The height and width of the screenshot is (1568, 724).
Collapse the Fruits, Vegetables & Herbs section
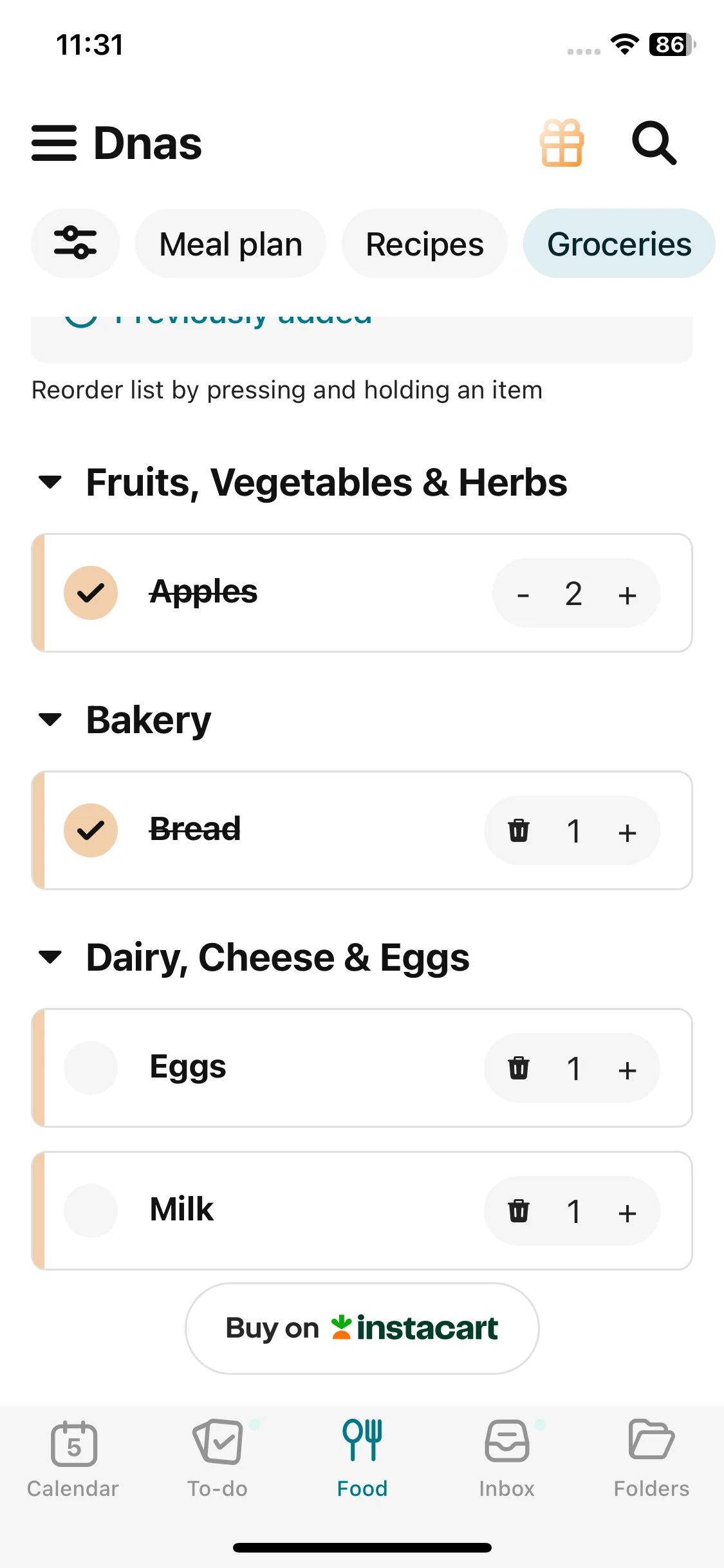click(50, 482)
